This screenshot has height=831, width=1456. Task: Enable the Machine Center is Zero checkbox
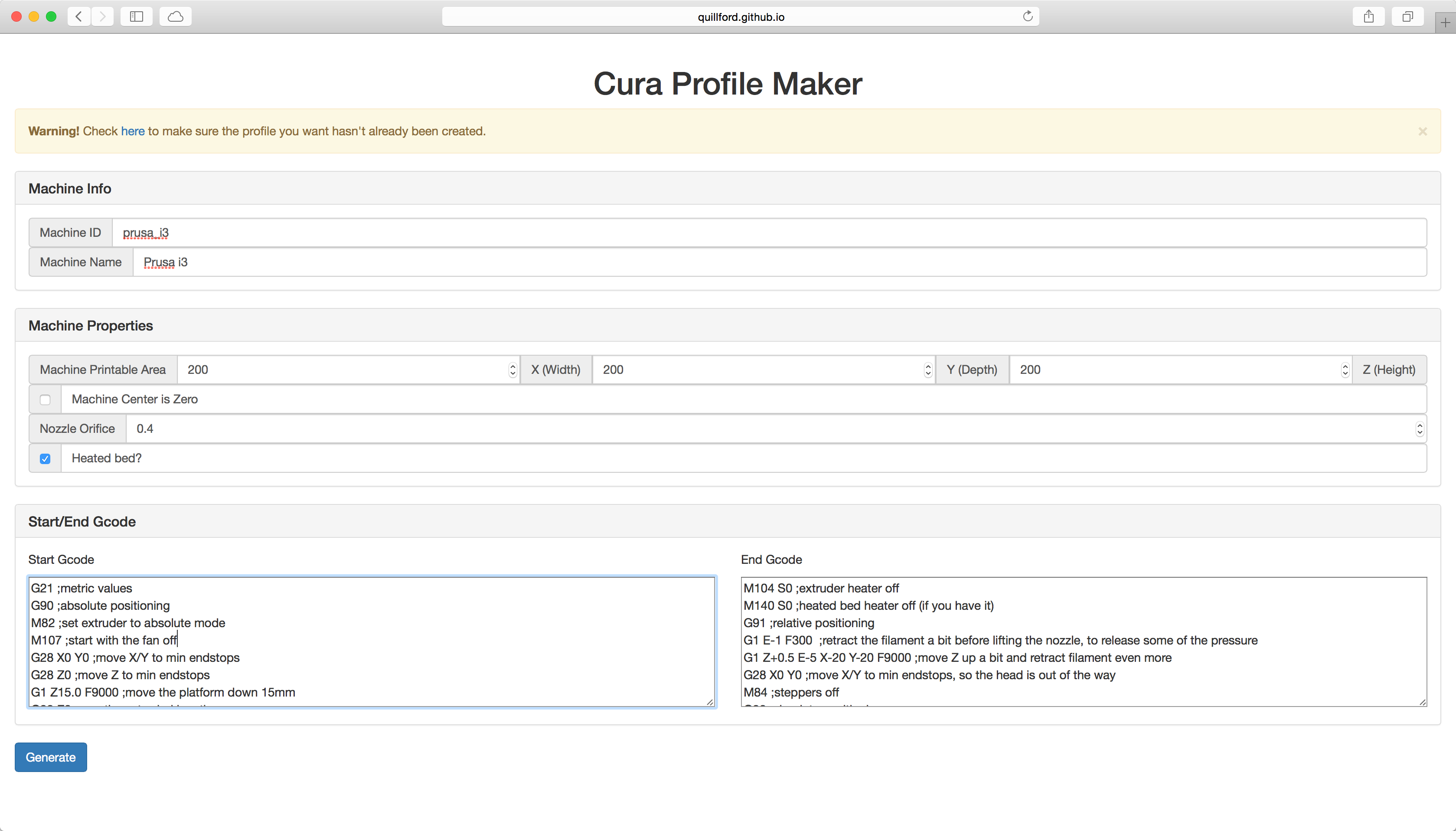45,399
